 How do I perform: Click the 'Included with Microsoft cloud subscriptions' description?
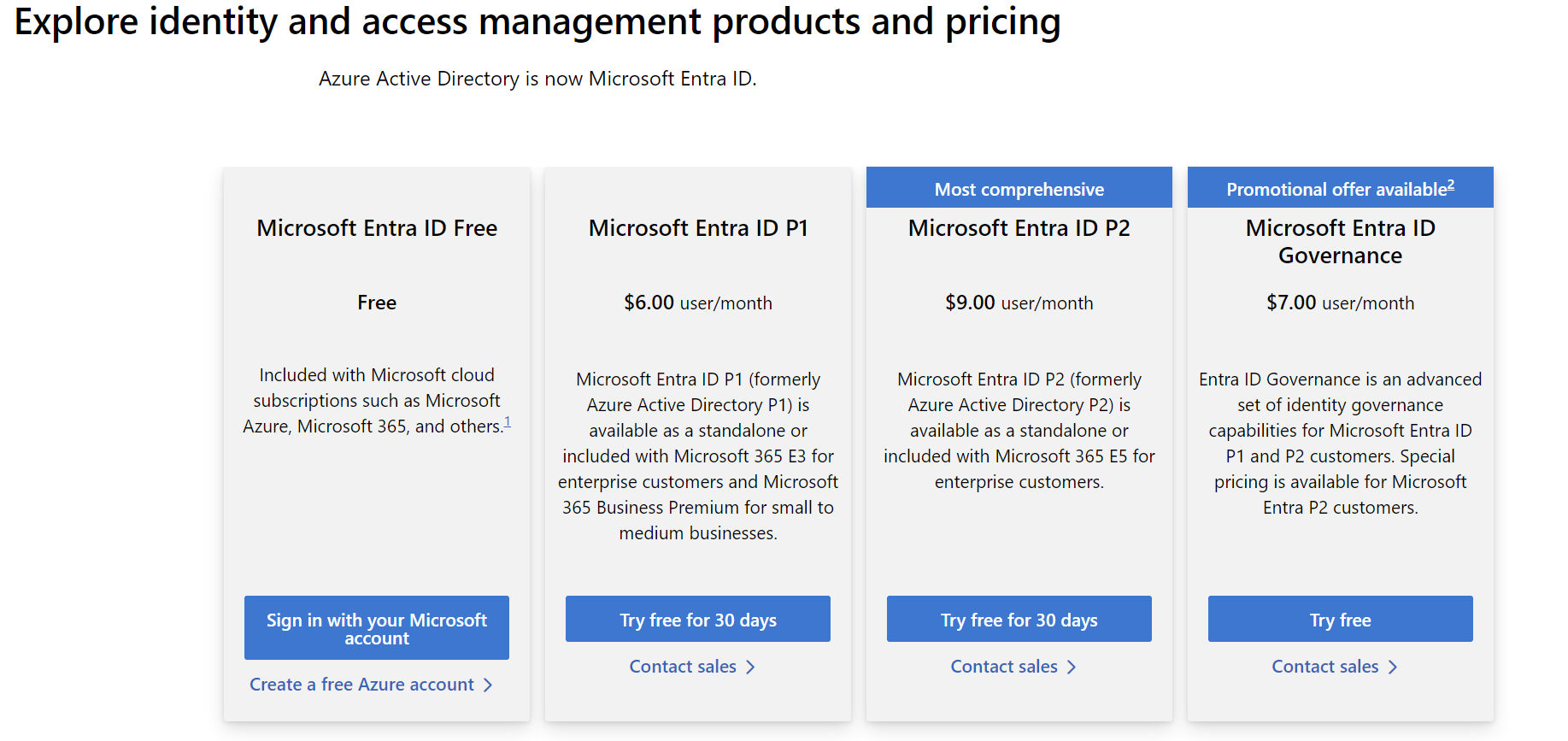point(377,400)
